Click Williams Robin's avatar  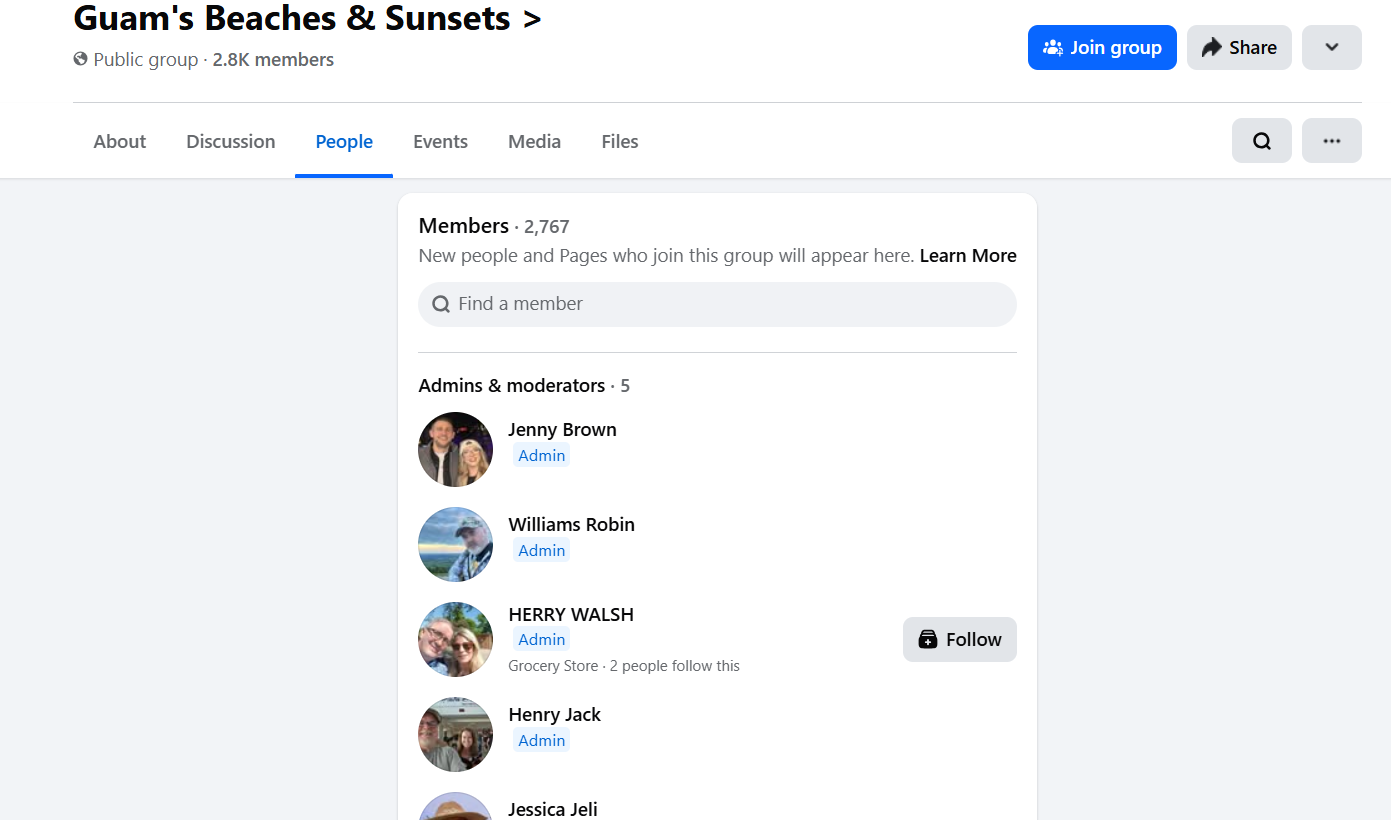click(455, 544)
